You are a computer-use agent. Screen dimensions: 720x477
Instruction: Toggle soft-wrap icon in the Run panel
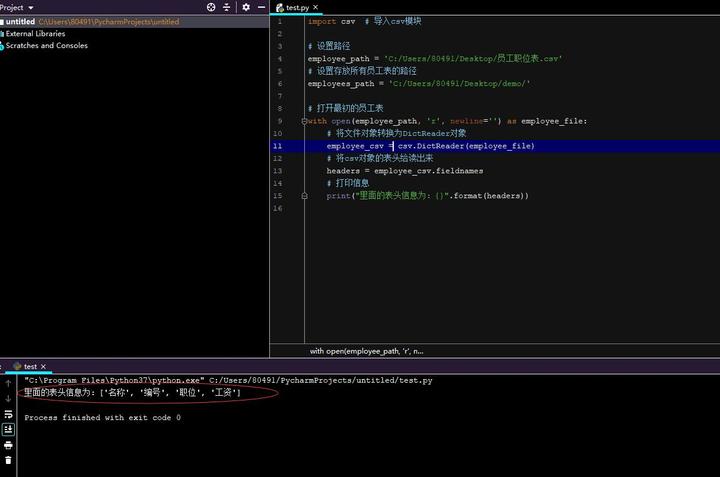click(x=8, y=414)
